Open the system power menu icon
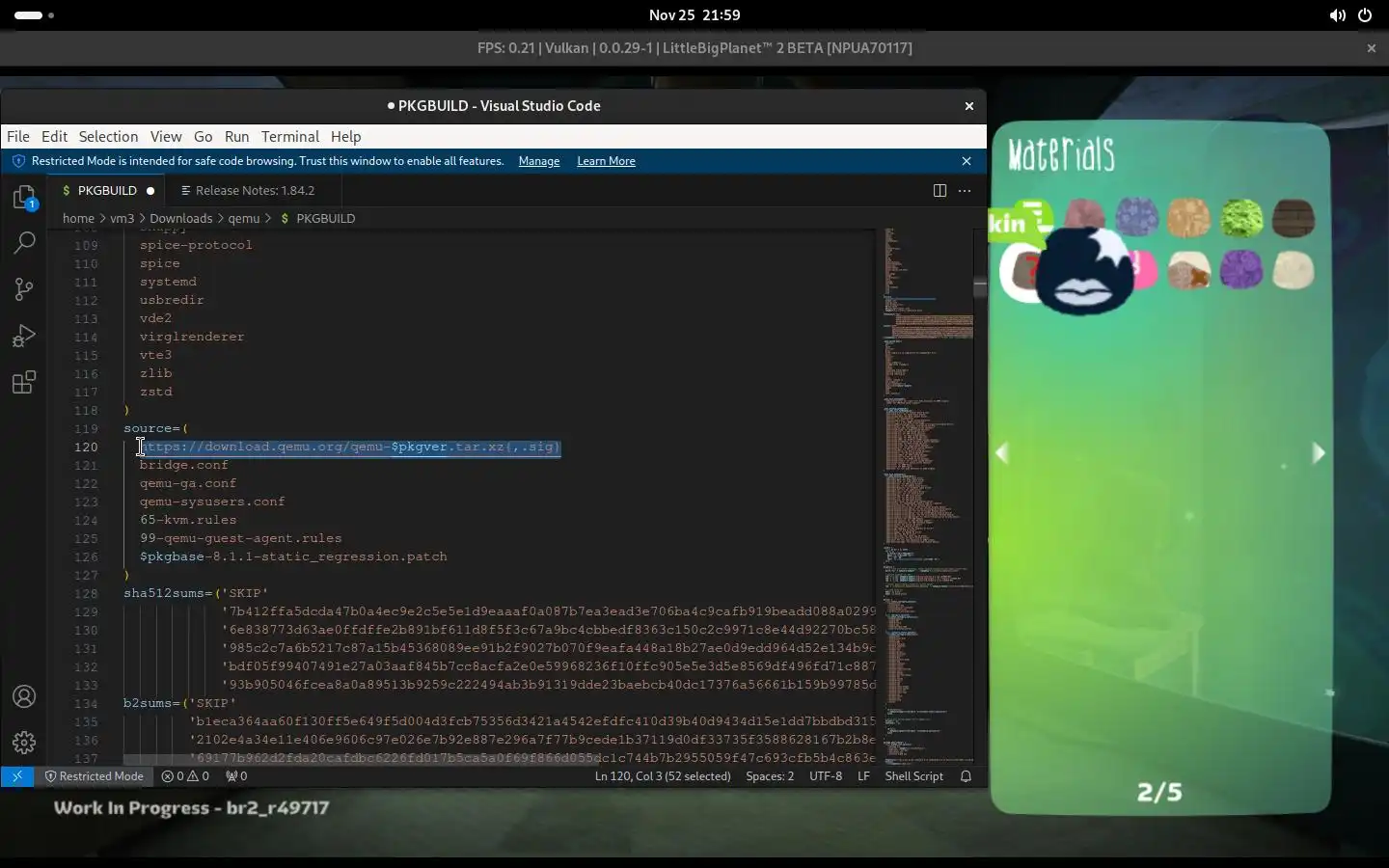 pyautogui.click(x=1365, y=15)
